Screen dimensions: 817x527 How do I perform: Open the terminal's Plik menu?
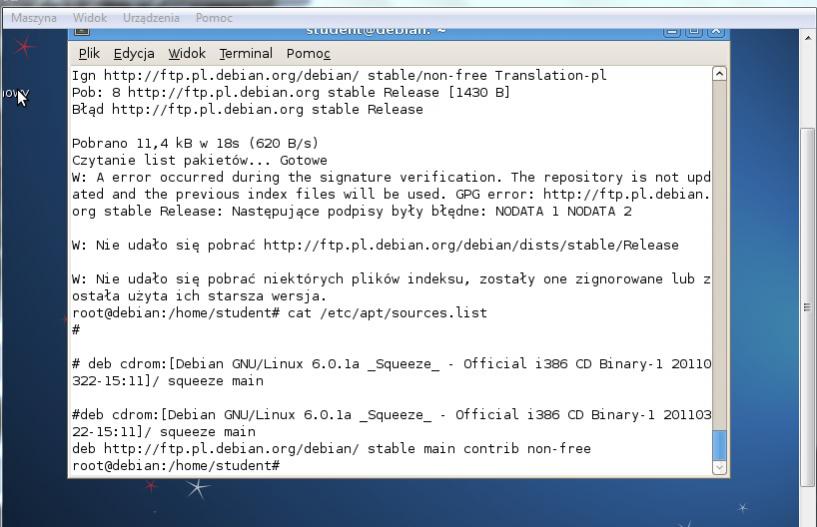click(88, 53)
